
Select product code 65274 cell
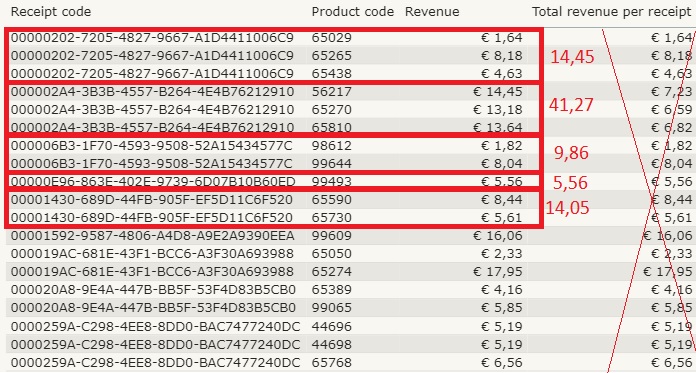pyautogui.click(x=331, y=271)
